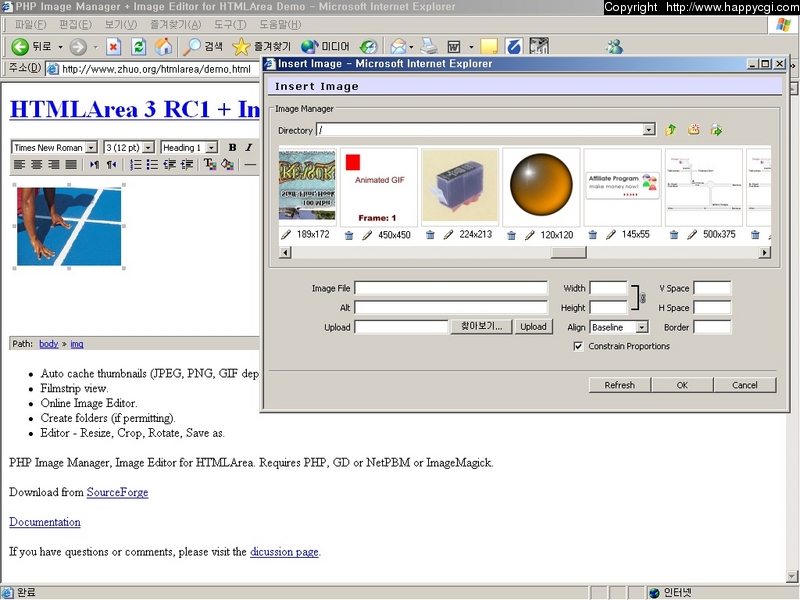Screen dimensions: 800x600
Task: Toggle Constrain Proportions checkbox
Action: point(578,346)
